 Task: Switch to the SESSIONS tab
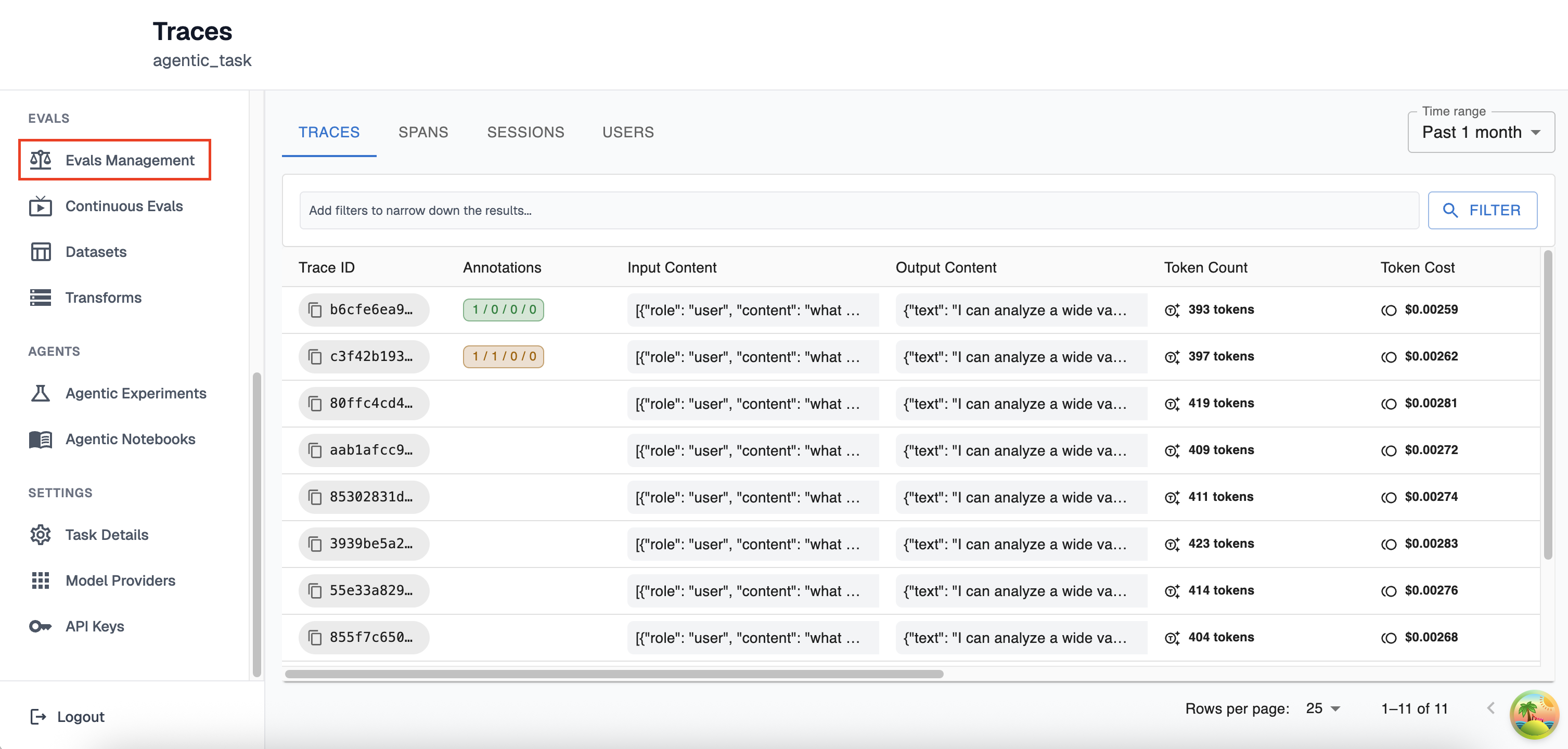[x=525, y=132]
